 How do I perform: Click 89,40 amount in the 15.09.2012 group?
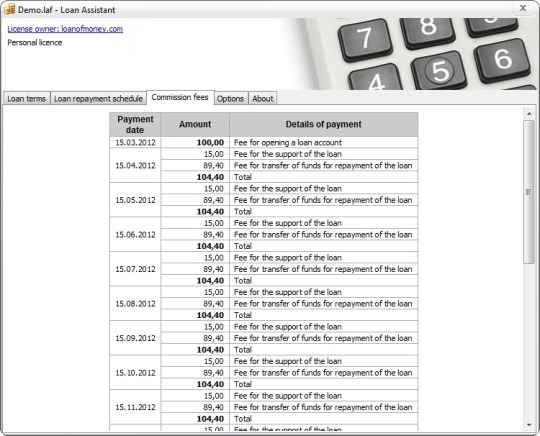click(195, 338)
